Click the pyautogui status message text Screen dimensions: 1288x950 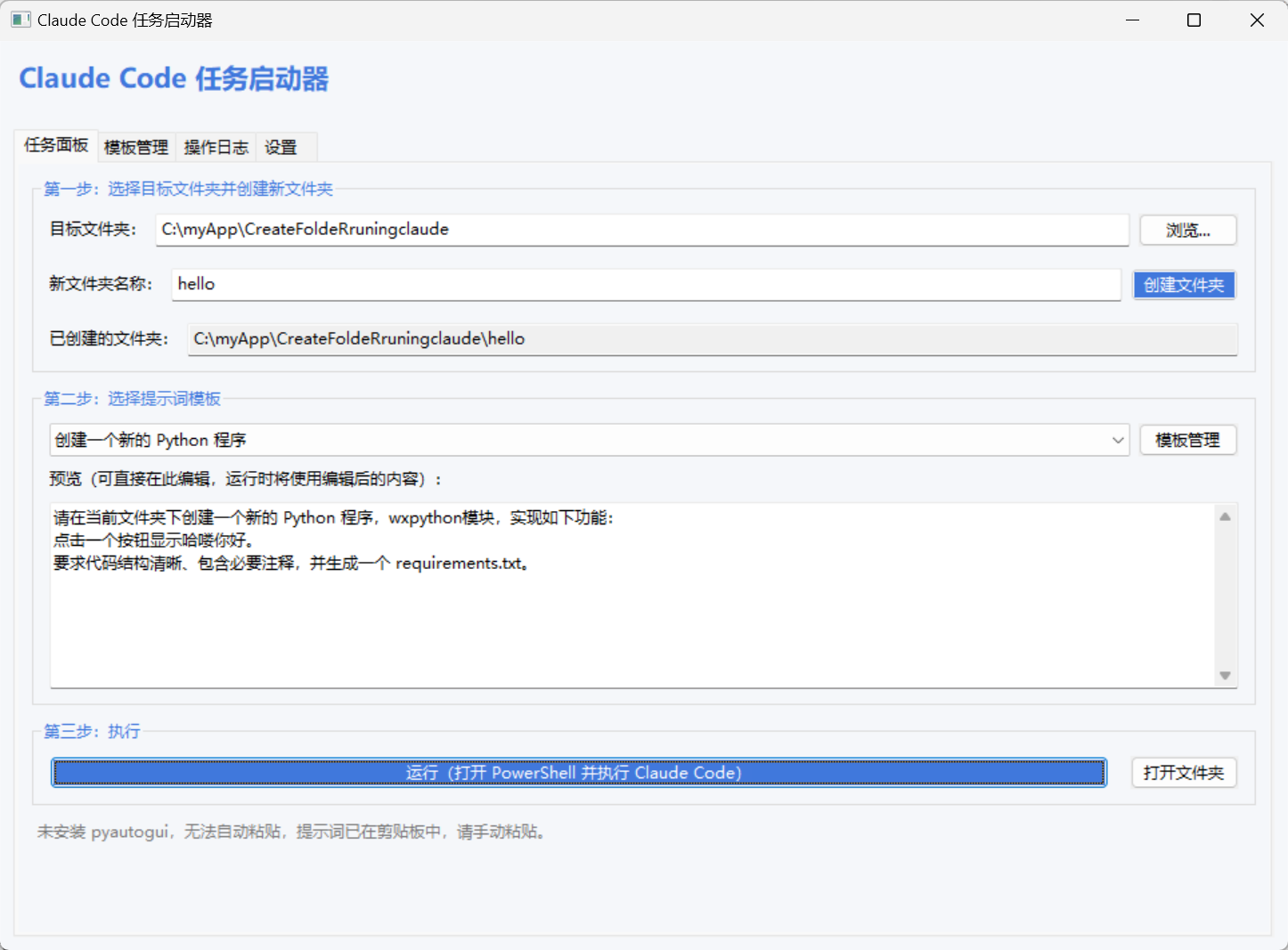(292, 832)
